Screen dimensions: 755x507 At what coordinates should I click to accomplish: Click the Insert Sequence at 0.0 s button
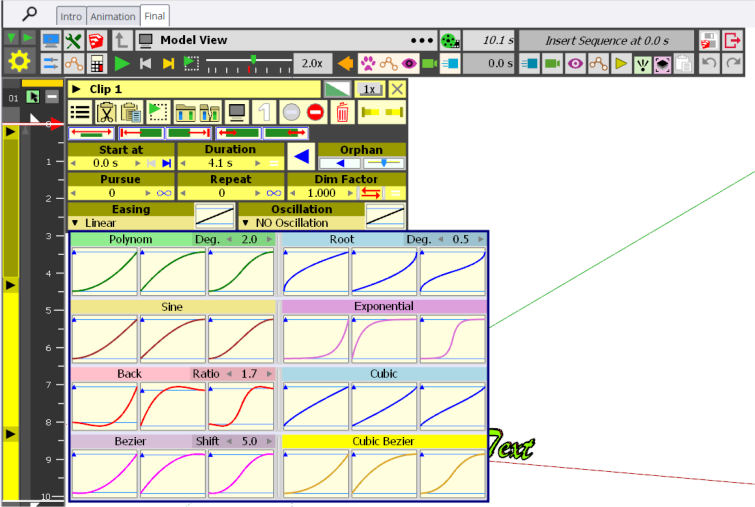point(606,41)
